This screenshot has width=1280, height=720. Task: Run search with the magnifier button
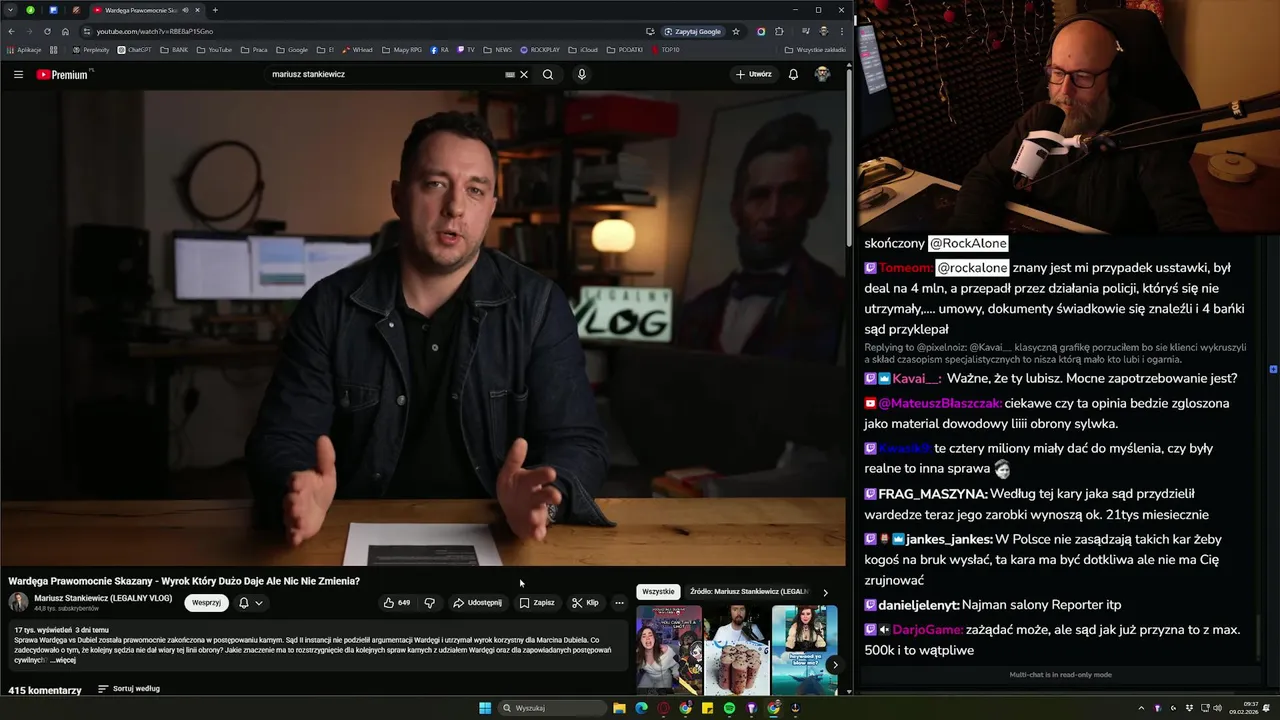548,74
